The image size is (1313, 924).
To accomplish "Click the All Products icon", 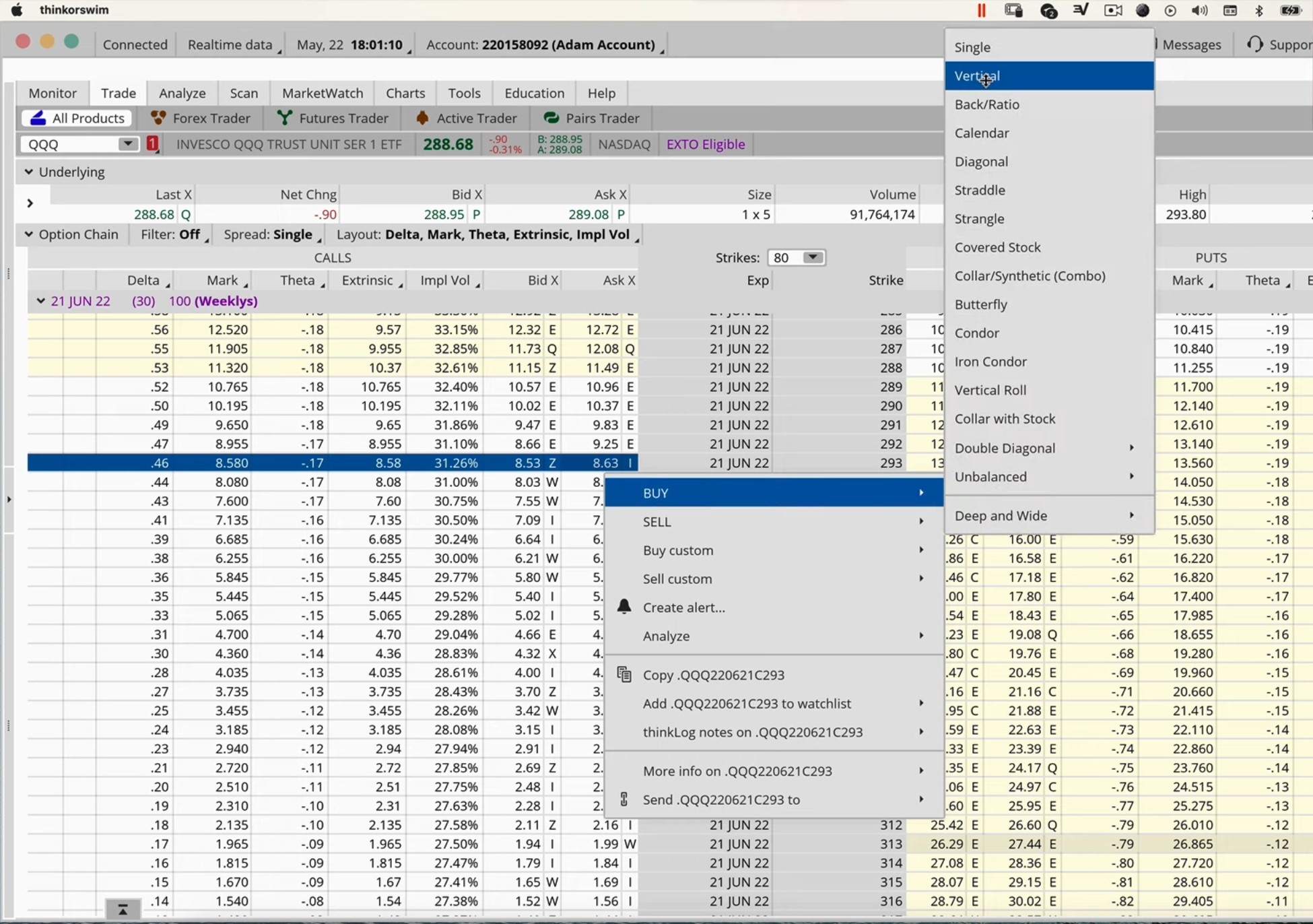I will click(x=38, y=118).
